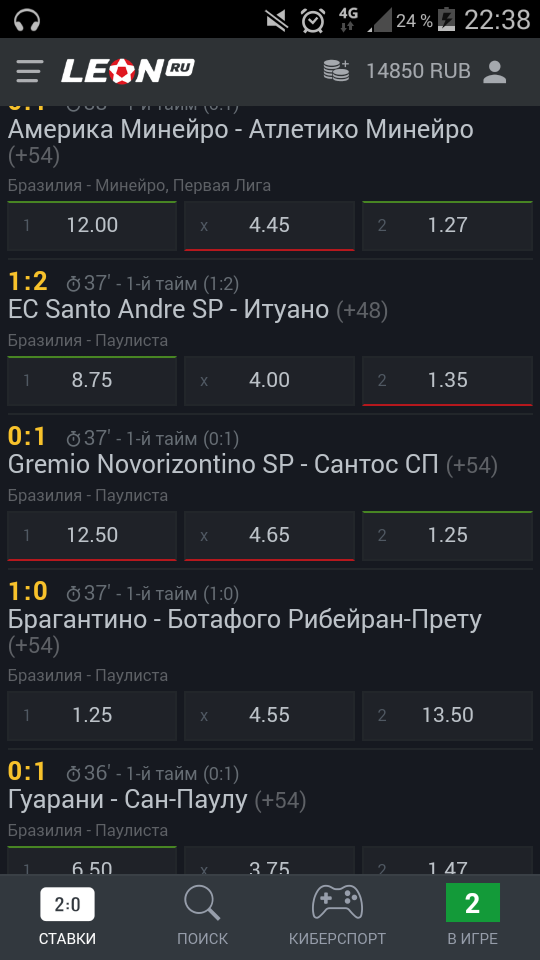Image resolution: width=540 pixels, height=960 pixels.
Task: Open the in-play green counter badge
Action: tap(473, 903)
